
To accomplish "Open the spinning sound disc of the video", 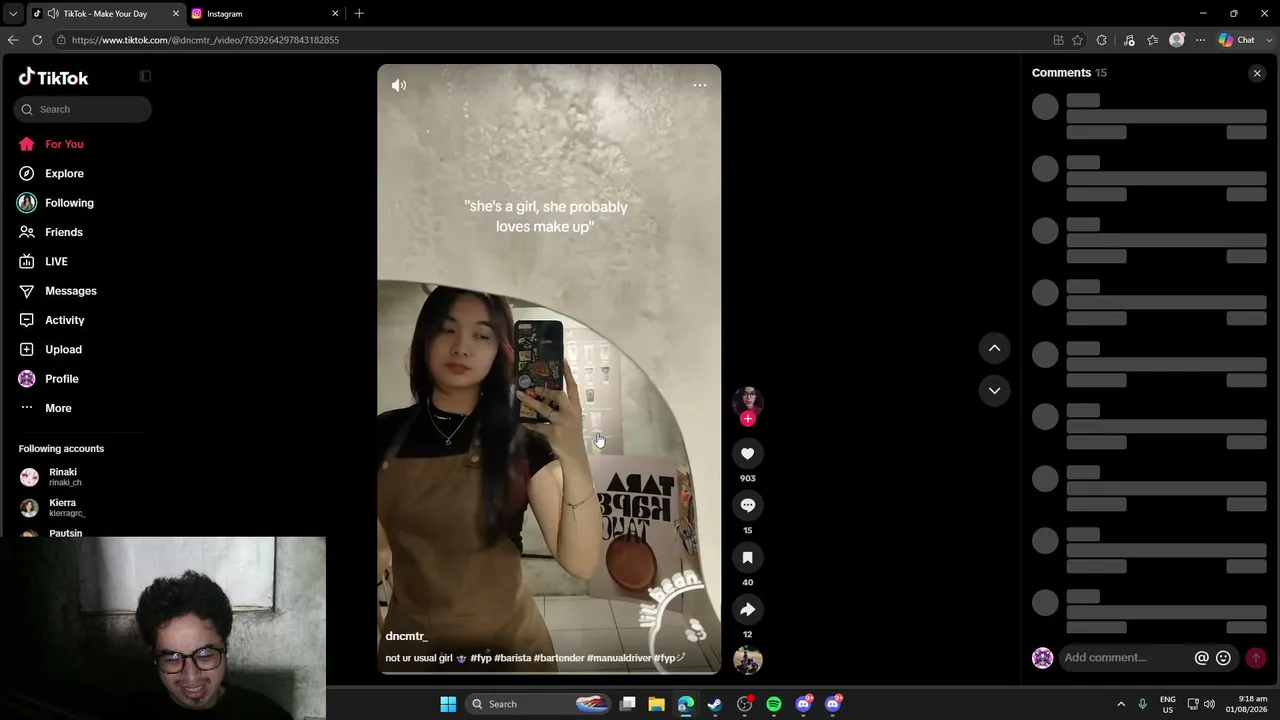I will coord(747,660).
